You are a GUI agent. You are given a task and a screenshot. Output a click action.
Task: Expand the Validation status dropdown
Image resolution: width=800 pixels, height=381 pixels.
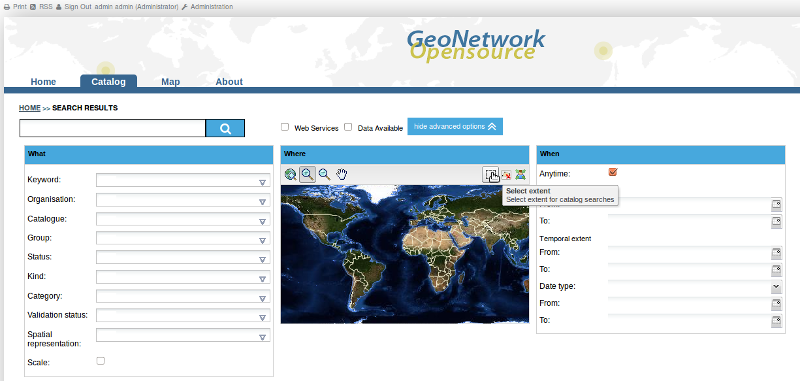[262, 318]
